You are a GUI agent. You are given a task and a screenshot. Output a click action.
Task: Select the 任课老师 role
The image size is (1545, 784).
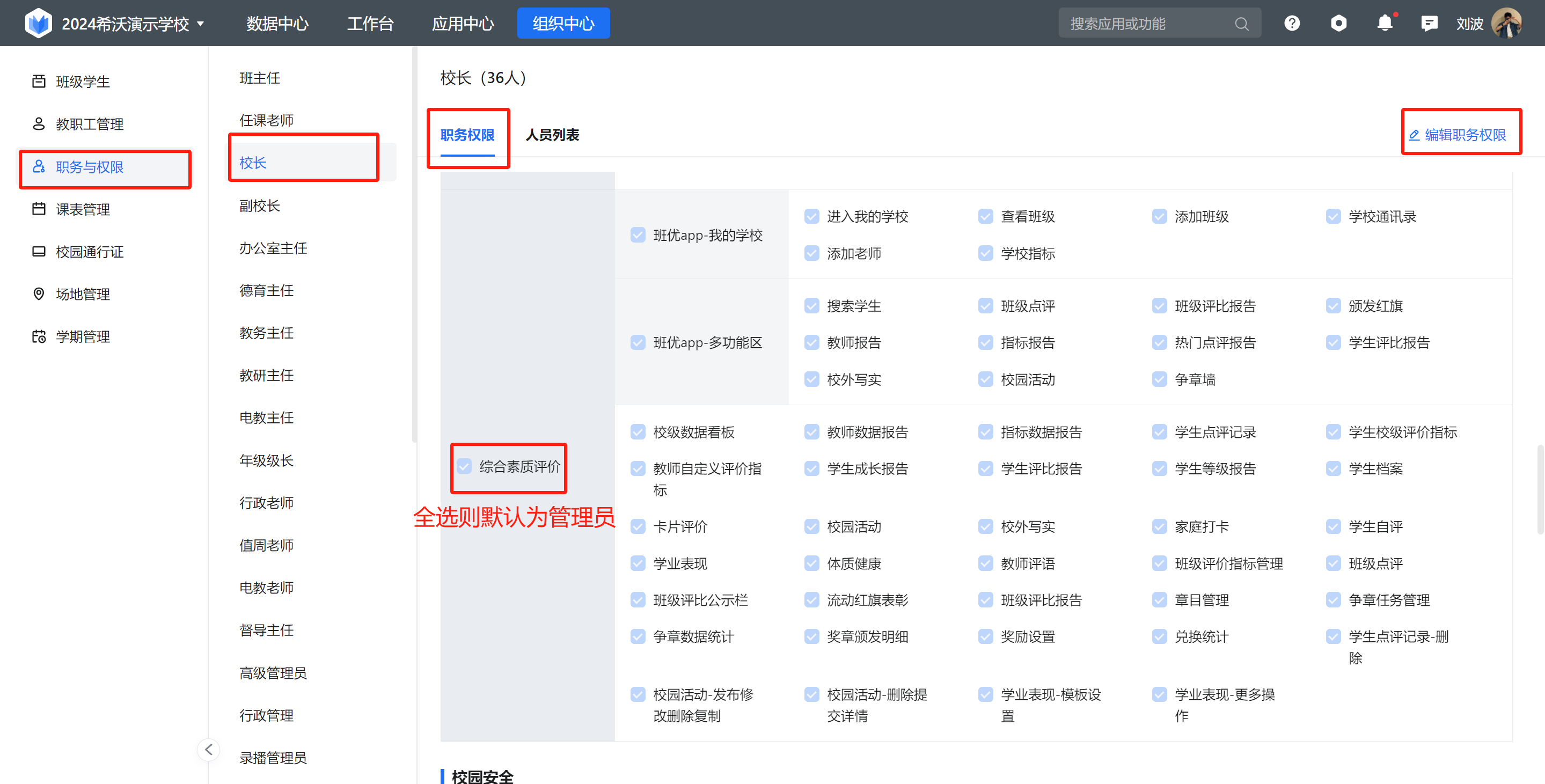[x=266, y=120]
